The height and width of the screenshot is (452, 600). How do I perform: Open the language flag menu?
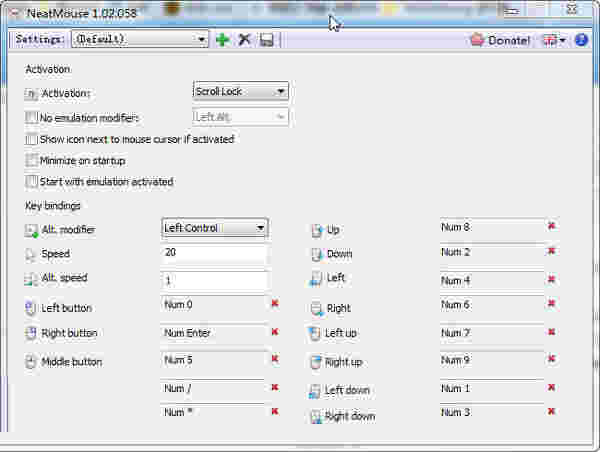pyautogui.click(x=552, y=40)
